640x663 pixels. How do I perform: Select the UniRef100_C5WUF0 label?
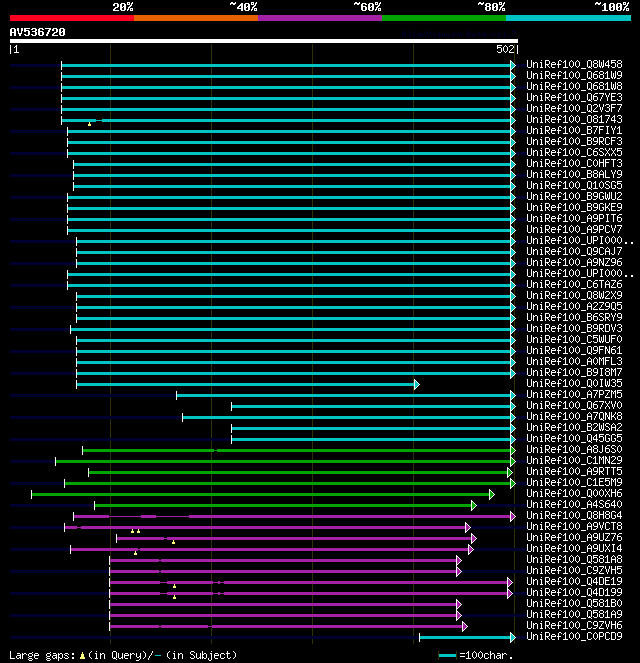574,339
